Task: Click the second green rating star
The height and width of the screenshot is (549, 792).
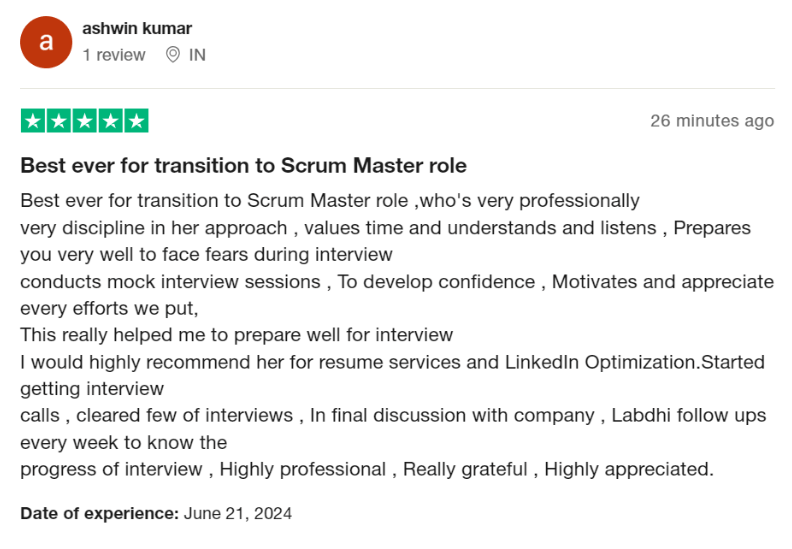Action: pyautogui.click(x=59, y=121)
